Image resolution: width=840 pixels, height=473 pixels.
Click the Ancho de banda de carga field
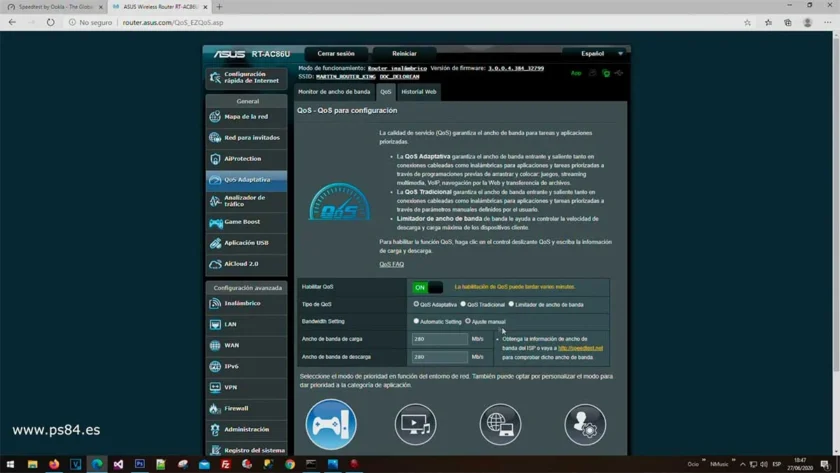click(x=439, y=339)
